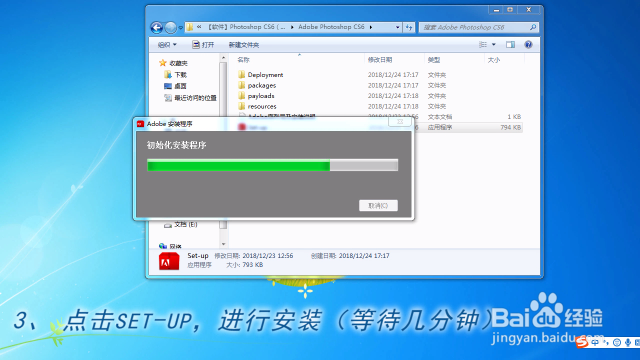Click the resources folder icon

[x=241, y=106]
